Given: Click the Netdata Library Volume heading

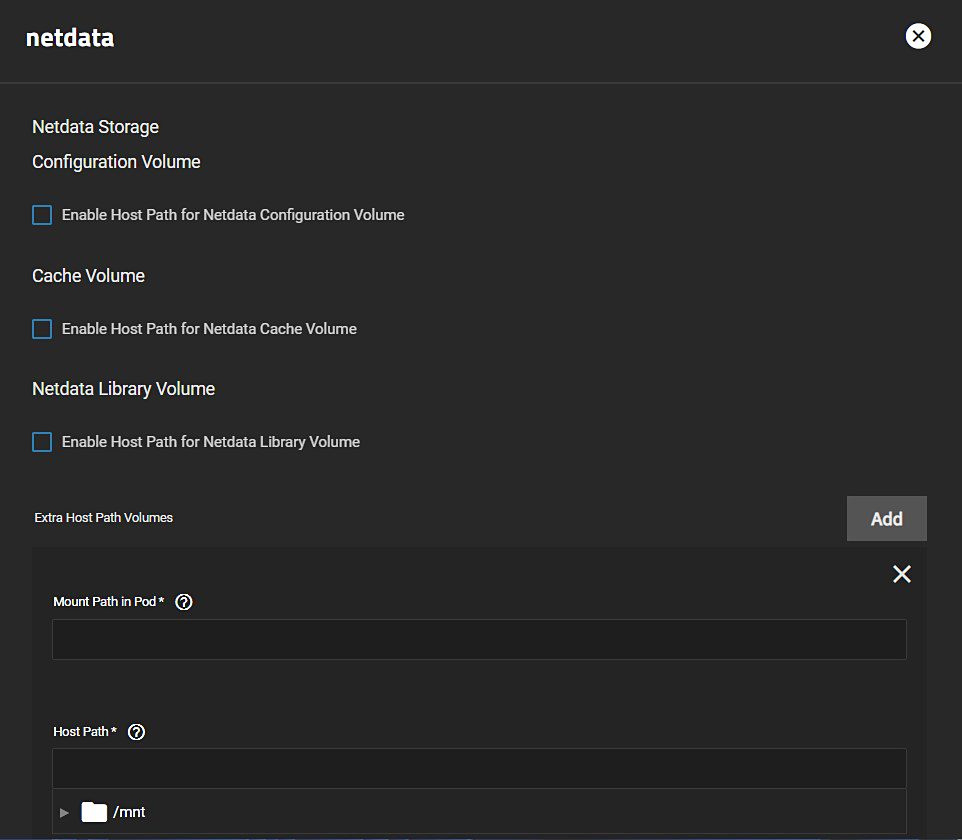Looking at the screenshot, I should tap(123, 389).
